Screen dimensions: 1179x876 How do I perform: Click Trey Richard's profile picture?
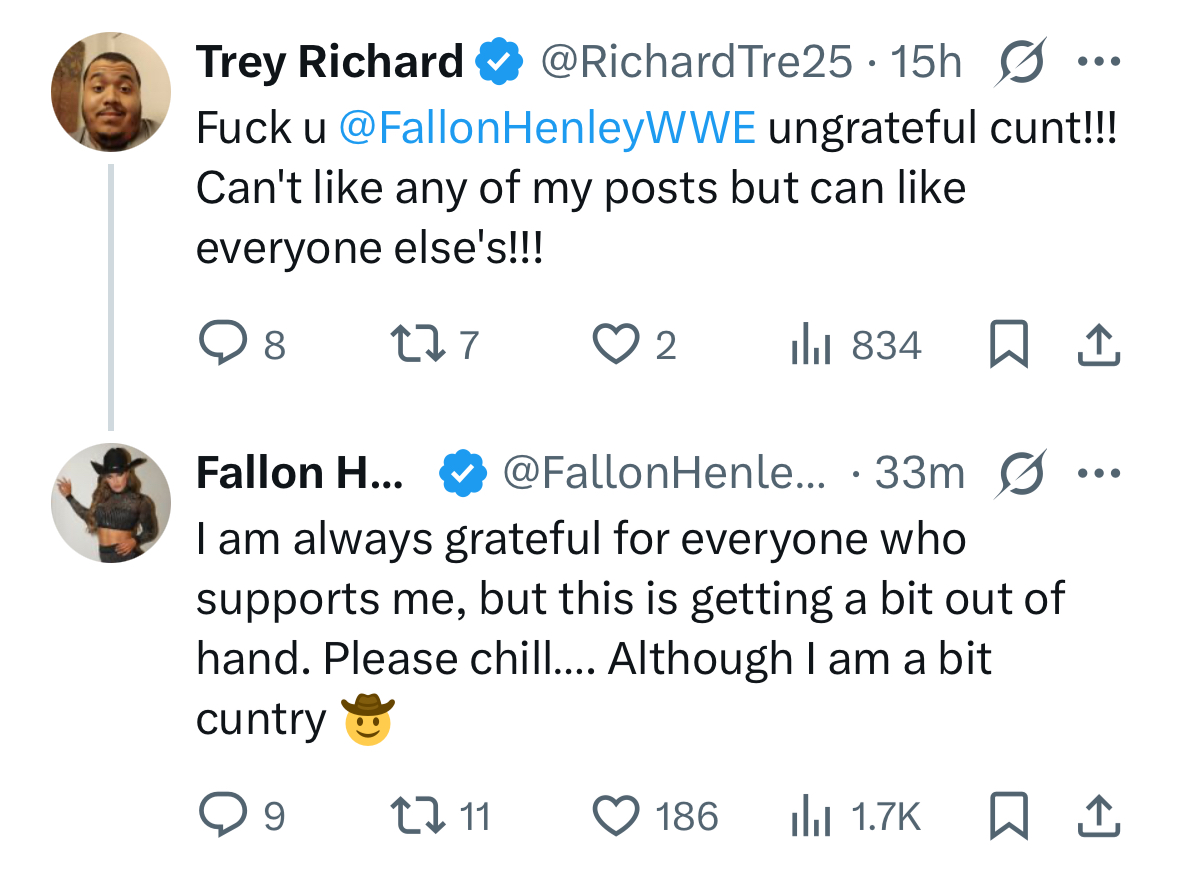[x=111, y=92]
